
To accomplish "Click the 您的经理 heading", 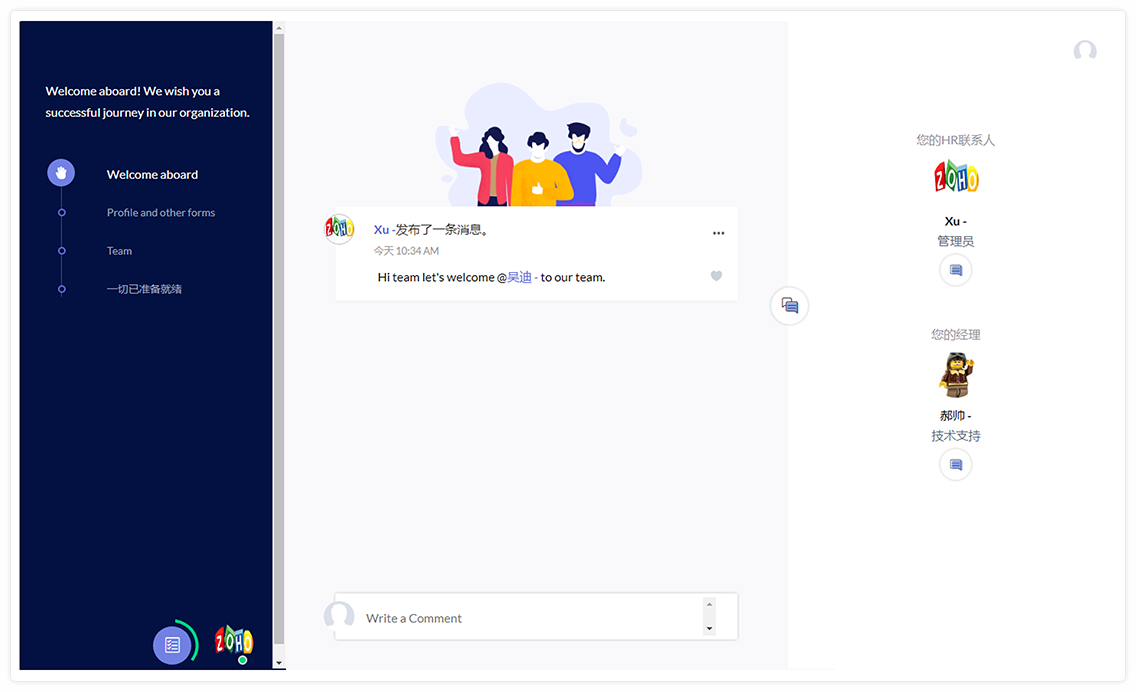I will pyautogui.click(x=956, y=334).
